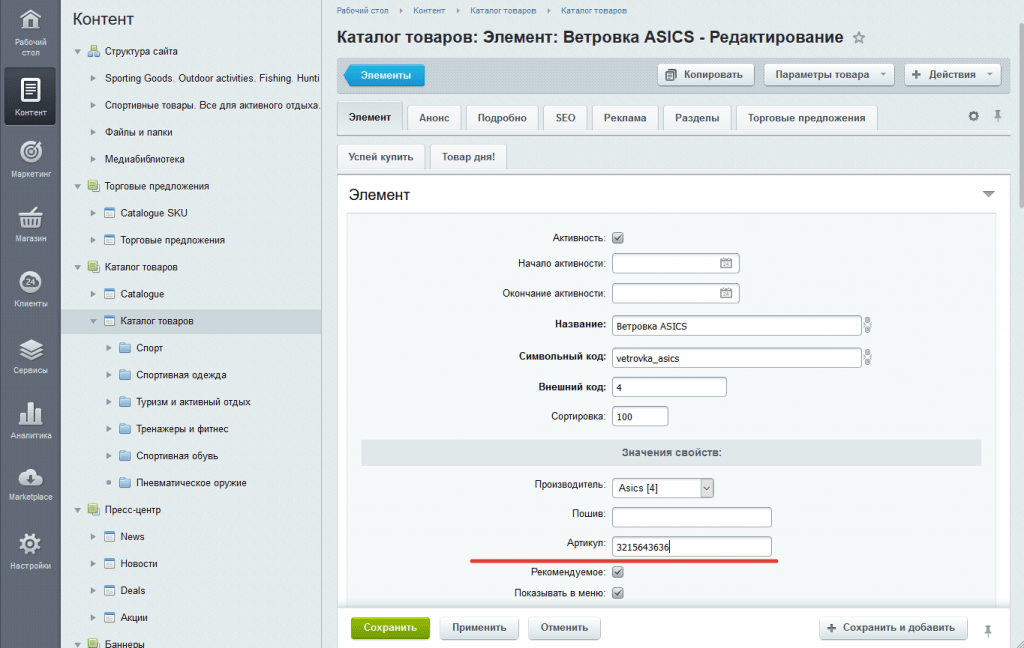Switch to Торговые предложения tab
Screen dimensions: 1024x648
(x=807, y=118)
